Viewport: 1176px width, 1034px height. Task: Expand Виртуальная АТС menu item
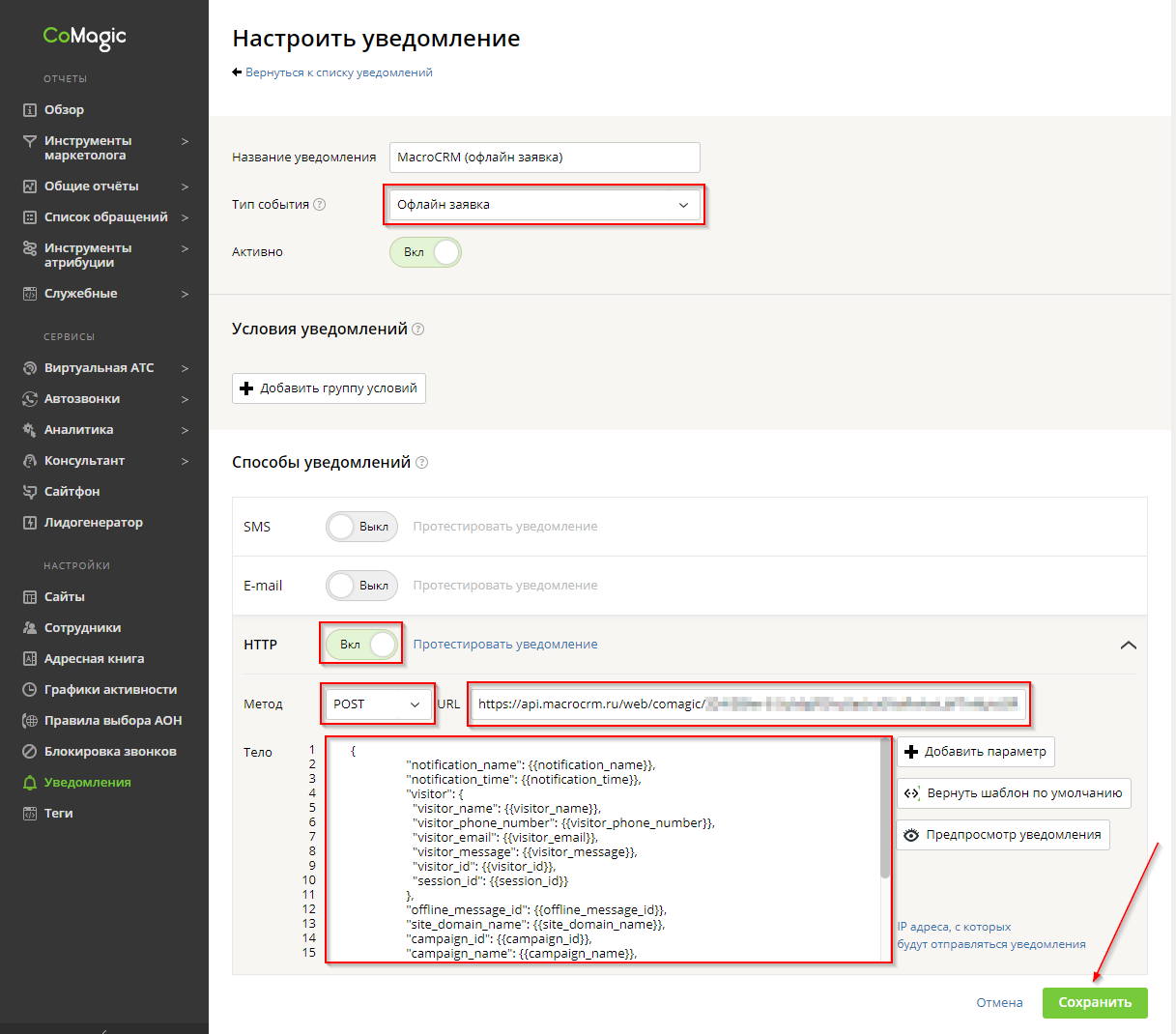pos(99,368)
